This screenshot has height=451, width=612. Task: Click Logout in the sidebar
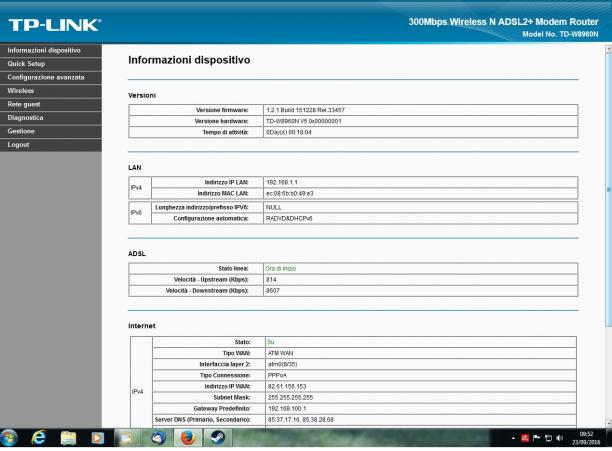[x=51, y=144]
